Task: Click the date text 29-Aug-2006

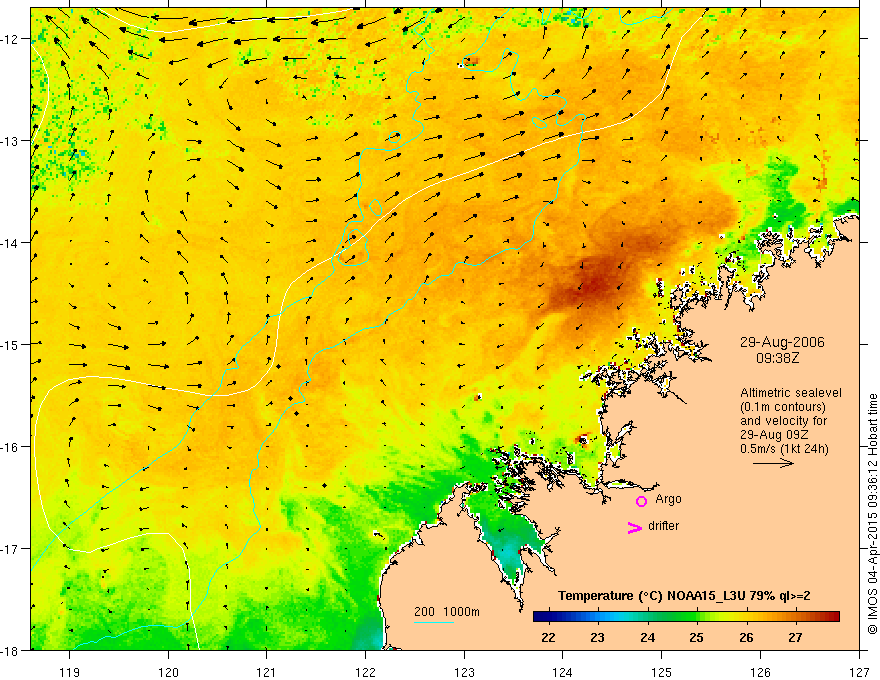Action: click(x=782, y=342)
